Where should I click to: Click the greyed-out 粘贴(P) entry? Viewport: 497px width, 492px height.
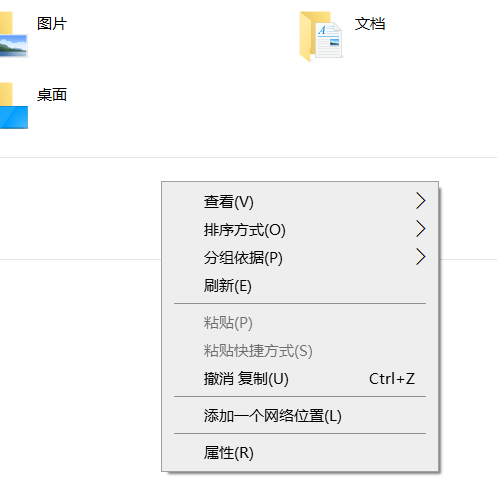pyautogui.click(x=300, y=323)
